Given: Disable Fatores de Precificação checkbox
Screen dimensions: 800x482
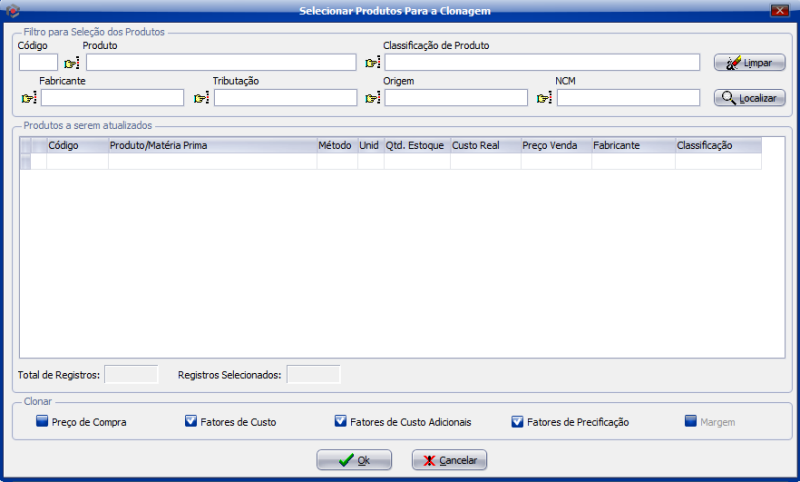Looking at the screenshot, I should (517, 422).
